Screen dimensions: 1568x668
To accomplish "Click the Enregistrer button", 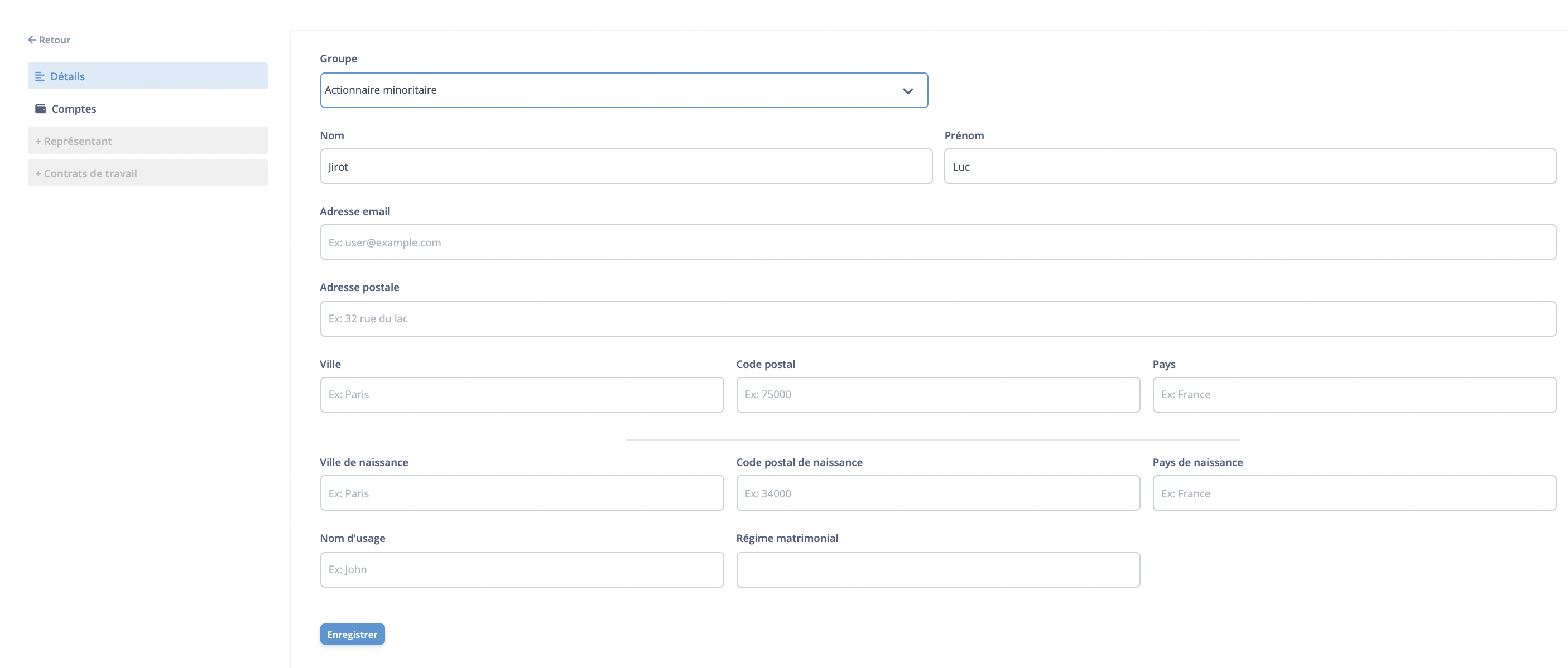I will pos(352,633).
